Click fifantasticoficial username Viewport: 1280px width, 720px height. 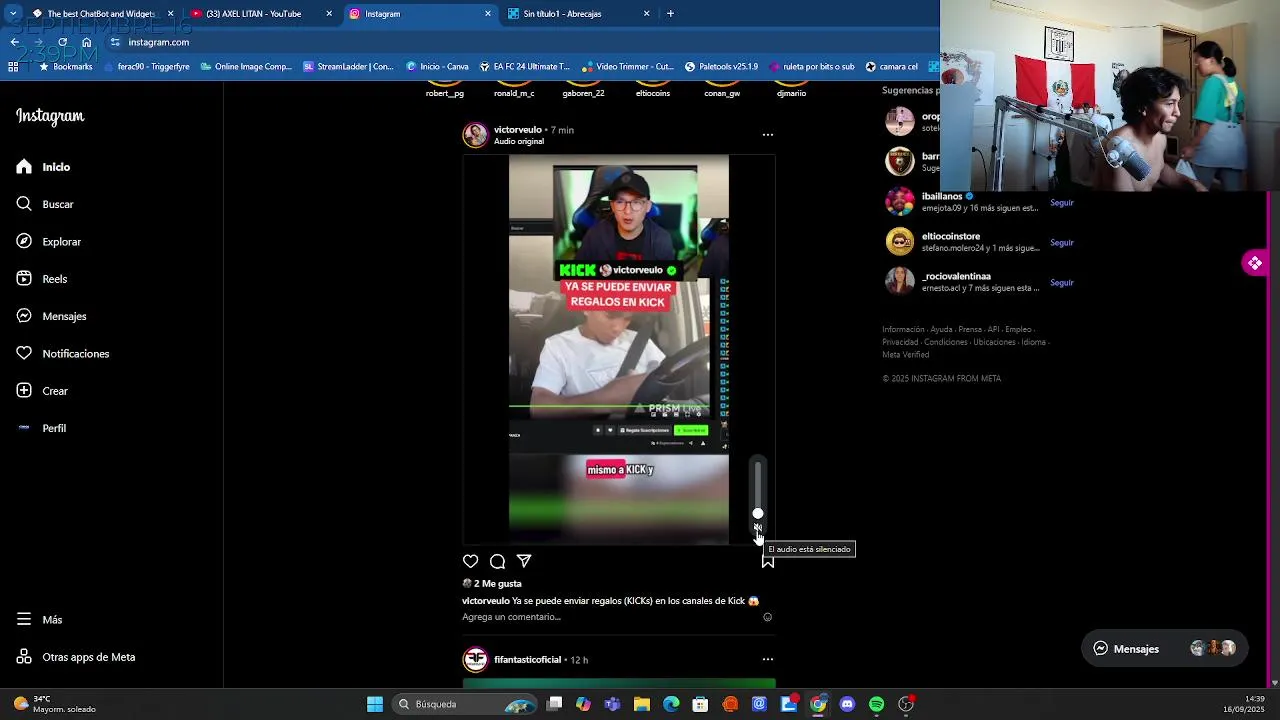[528, 660]
